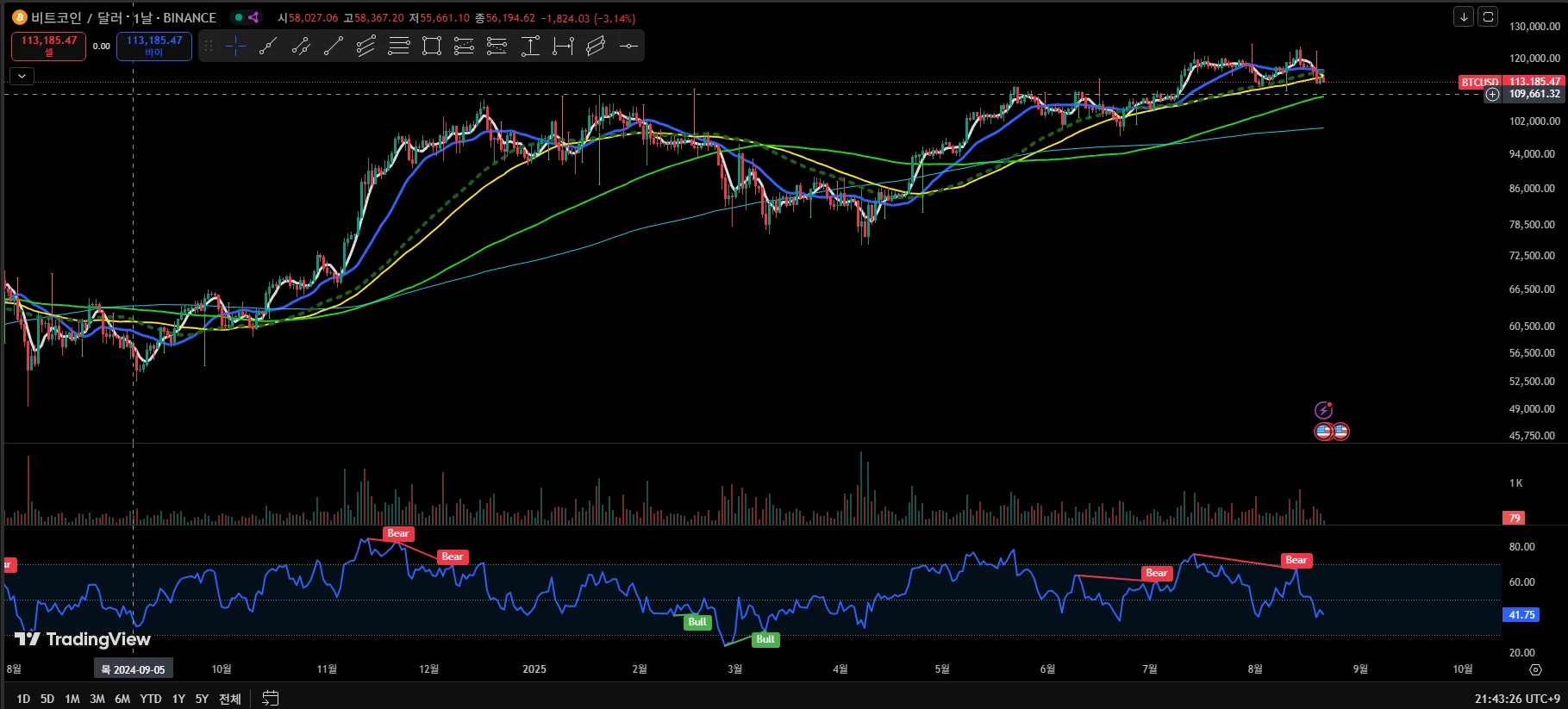The image size is (1568, 709).
Task: Click the 130,000.00 price axis label
Action: coord(1534,26)
